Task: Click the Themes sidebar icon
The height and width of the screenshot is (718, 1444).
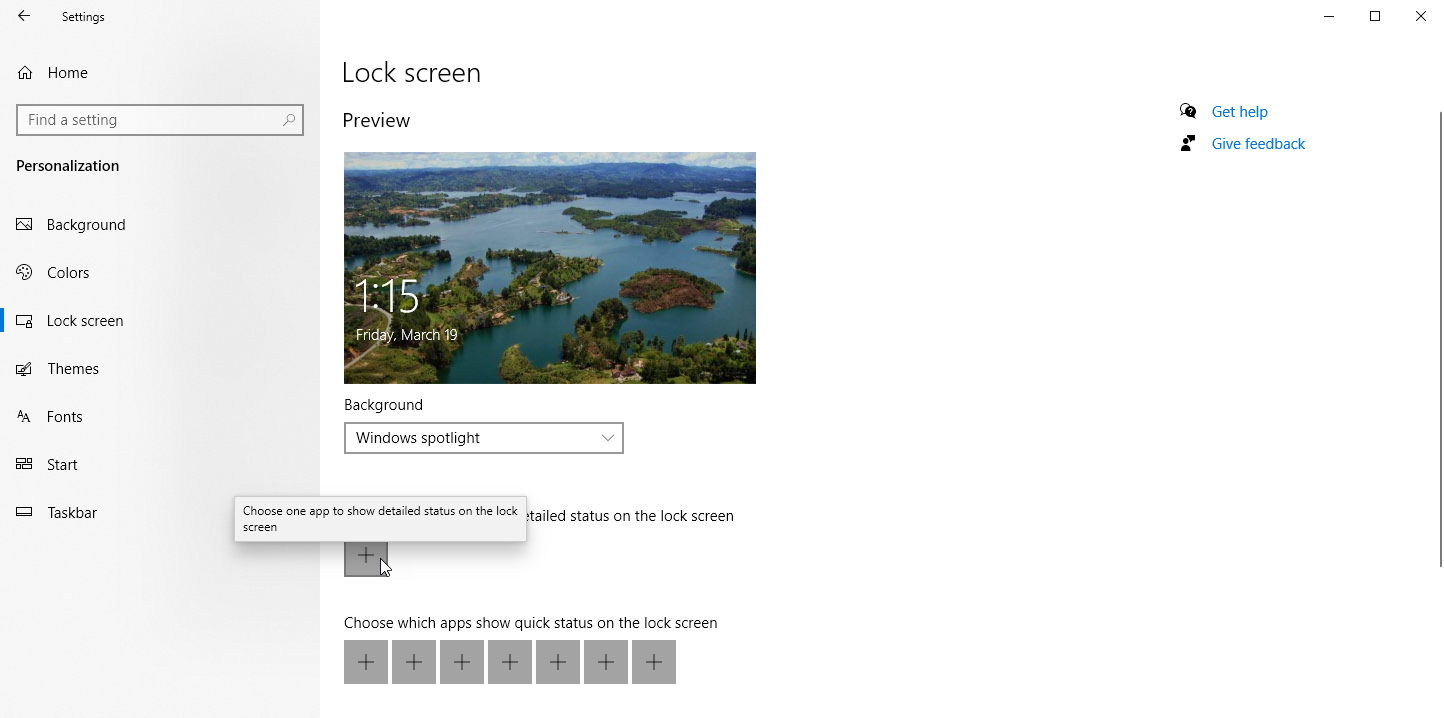Action: (x=25, y=369)
